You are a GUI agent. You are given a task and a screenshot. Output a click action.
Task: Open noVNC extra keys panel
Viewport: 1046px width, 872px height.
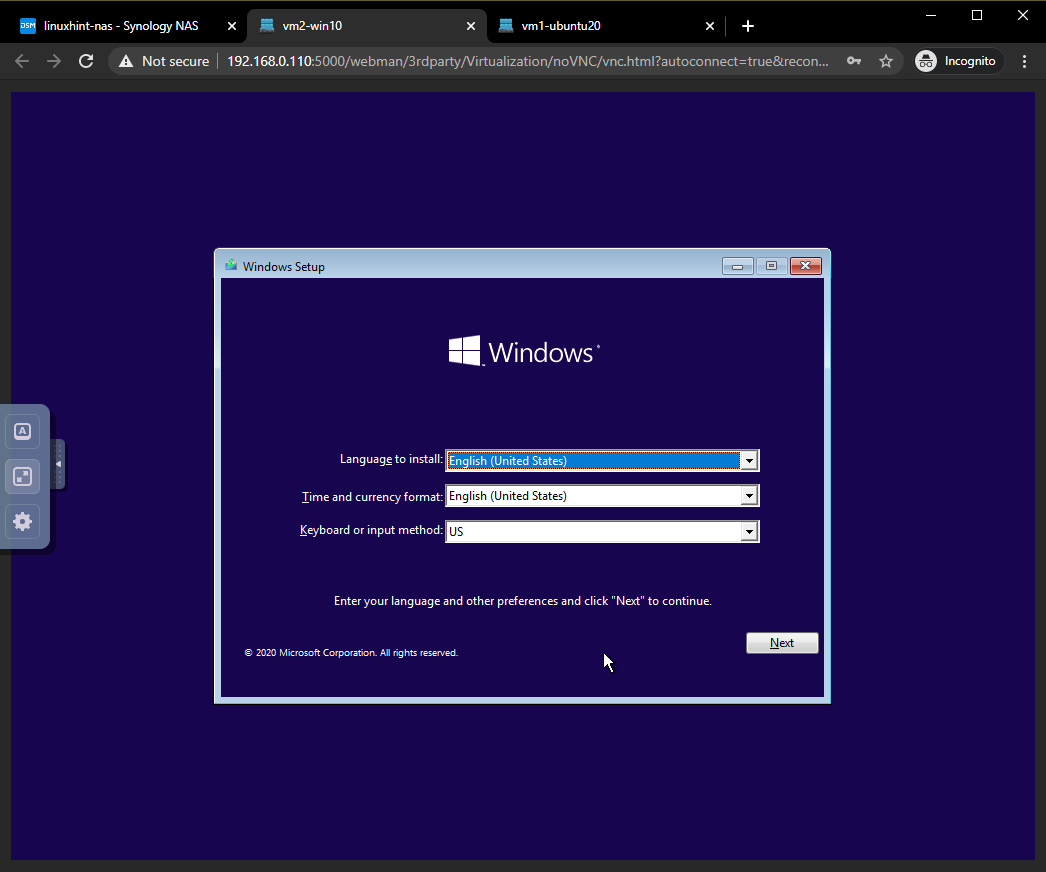tap(23, 432)
